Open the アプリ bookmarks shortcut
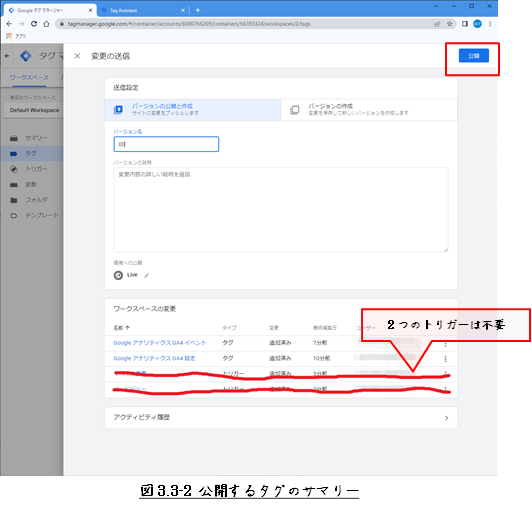Screen dimensions: 532x523 coord(16,36)
